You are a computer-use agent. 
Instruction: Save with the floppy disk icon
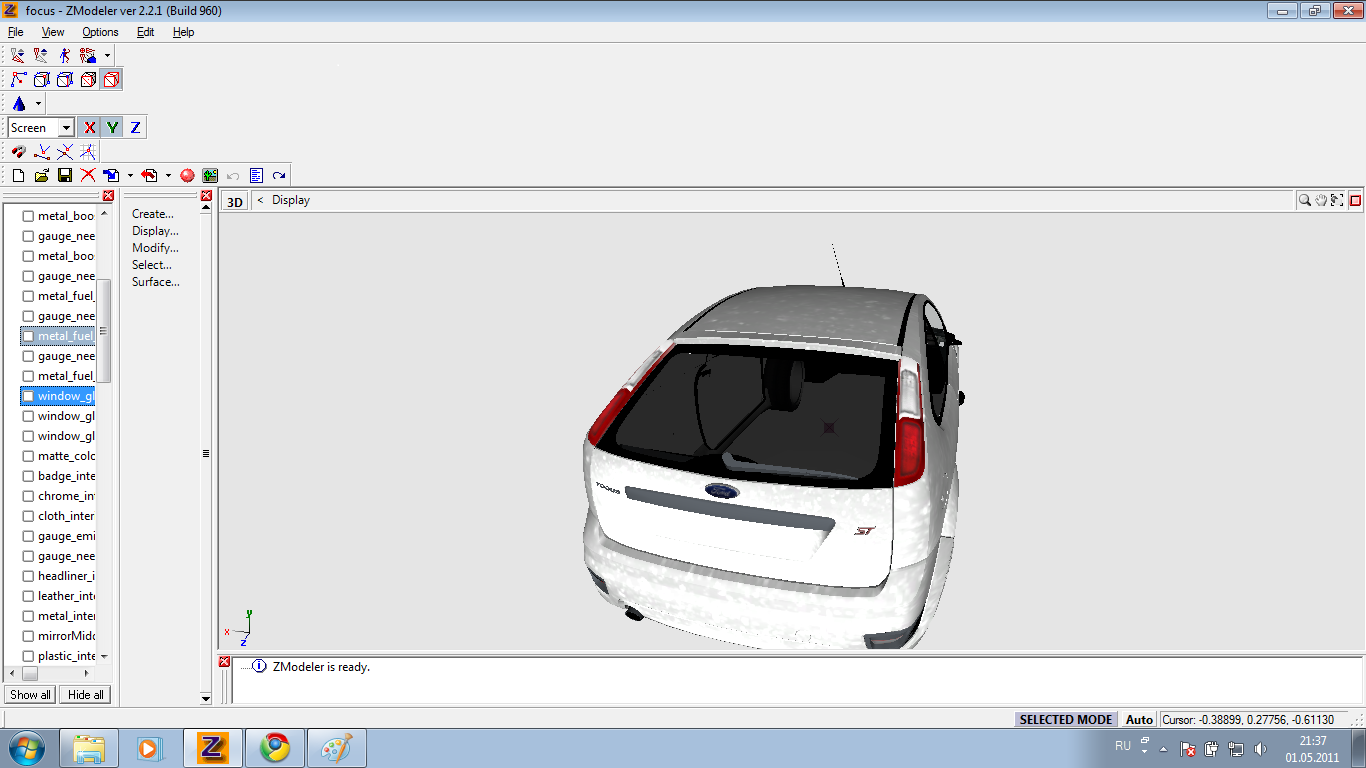pyautogui.click(x=64, y=175)
